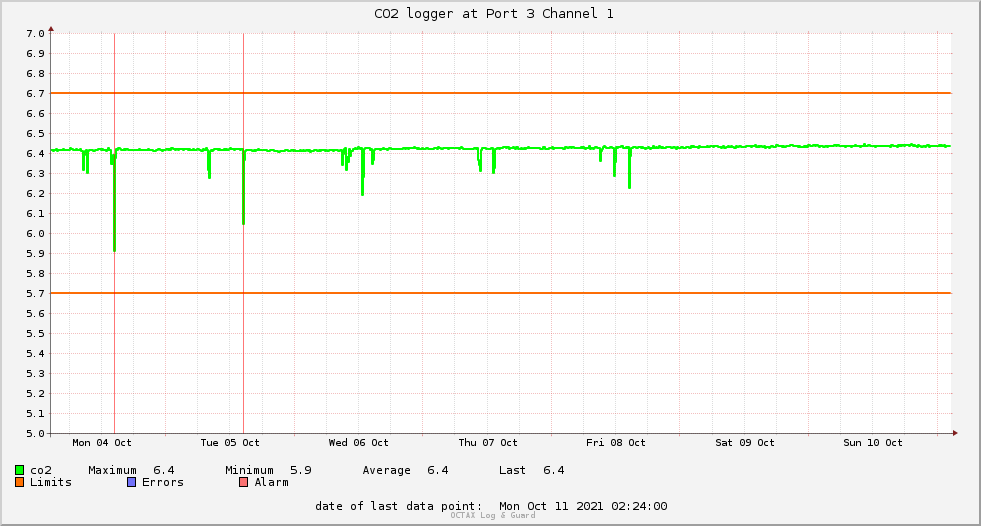The height and width of the screenshot is (526, 981).
Task: Click the blue Errors legend swatch
Action: [x=131, y=482]
